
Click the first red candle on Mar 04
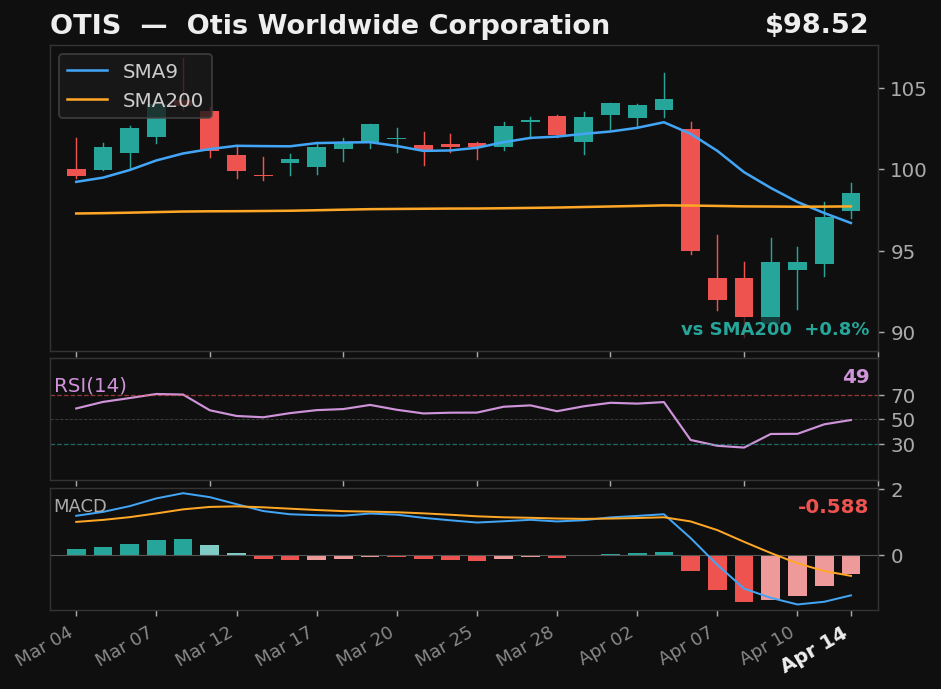click(76, 172)
